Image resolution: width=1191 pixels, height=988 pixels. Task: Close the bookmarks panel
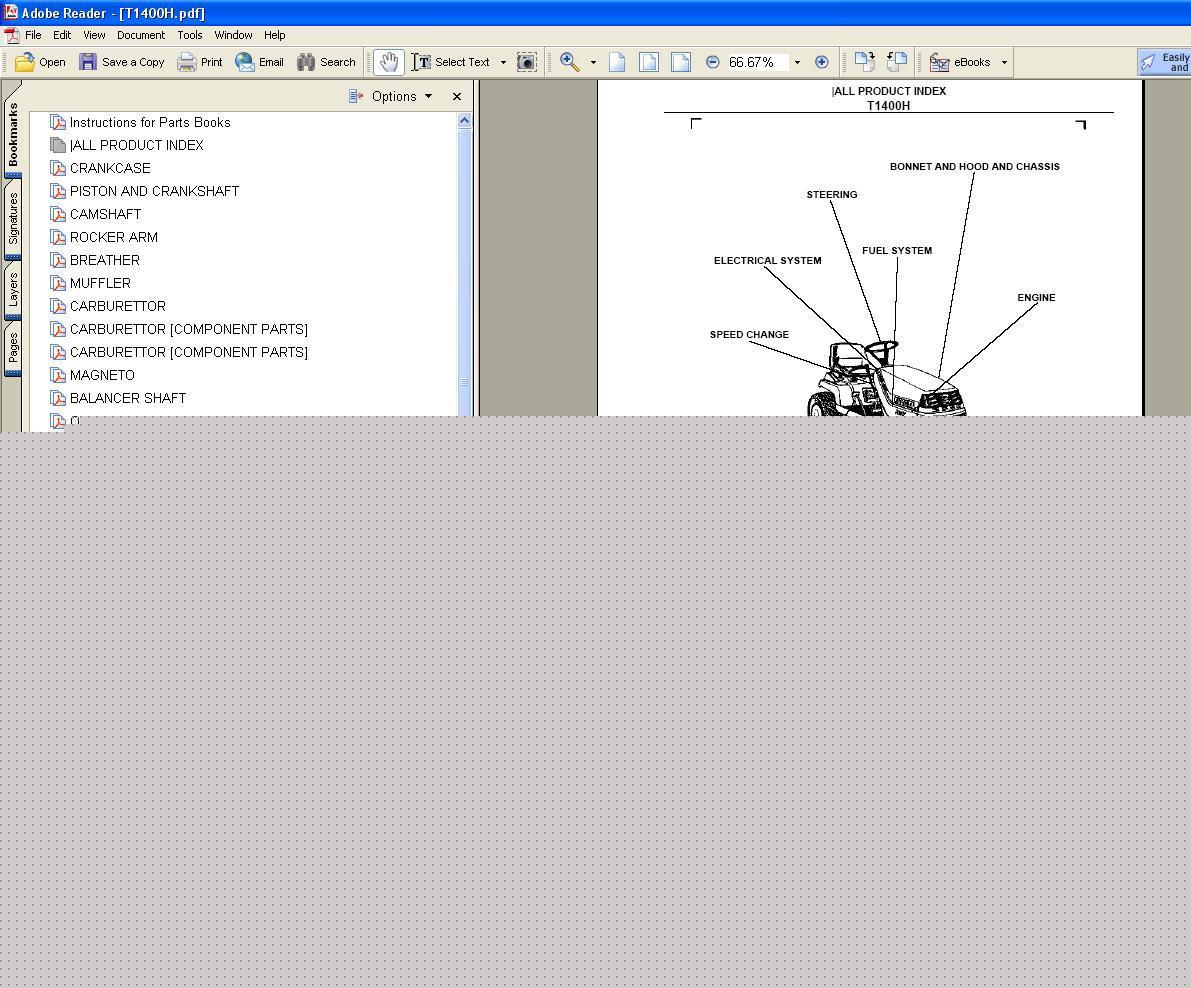[456, 96]
